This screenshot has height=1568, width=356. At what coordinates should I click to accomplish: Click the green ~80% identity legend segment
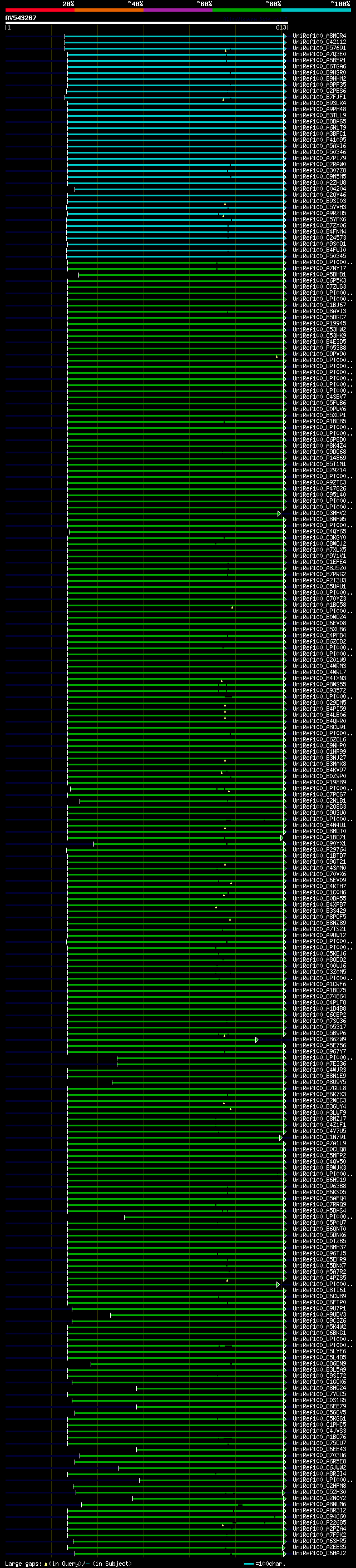[247, 10]
